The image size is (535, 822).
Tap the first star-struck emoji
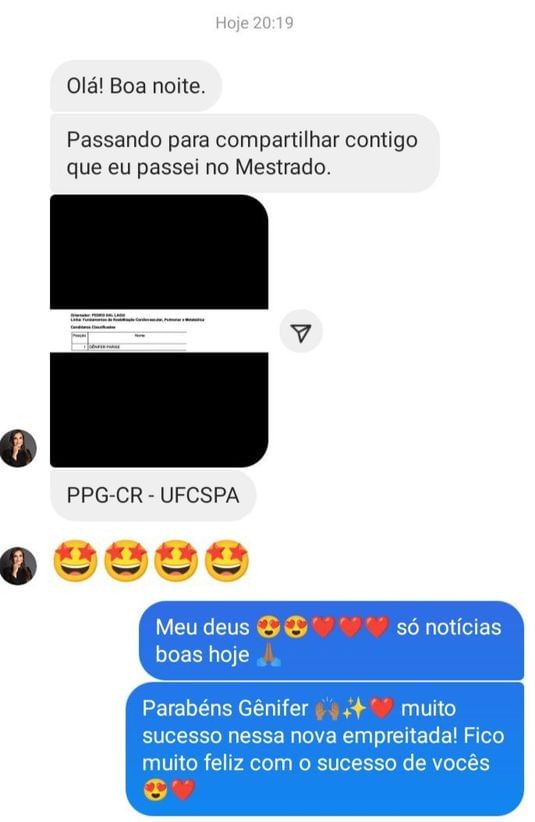pos(75,561)
